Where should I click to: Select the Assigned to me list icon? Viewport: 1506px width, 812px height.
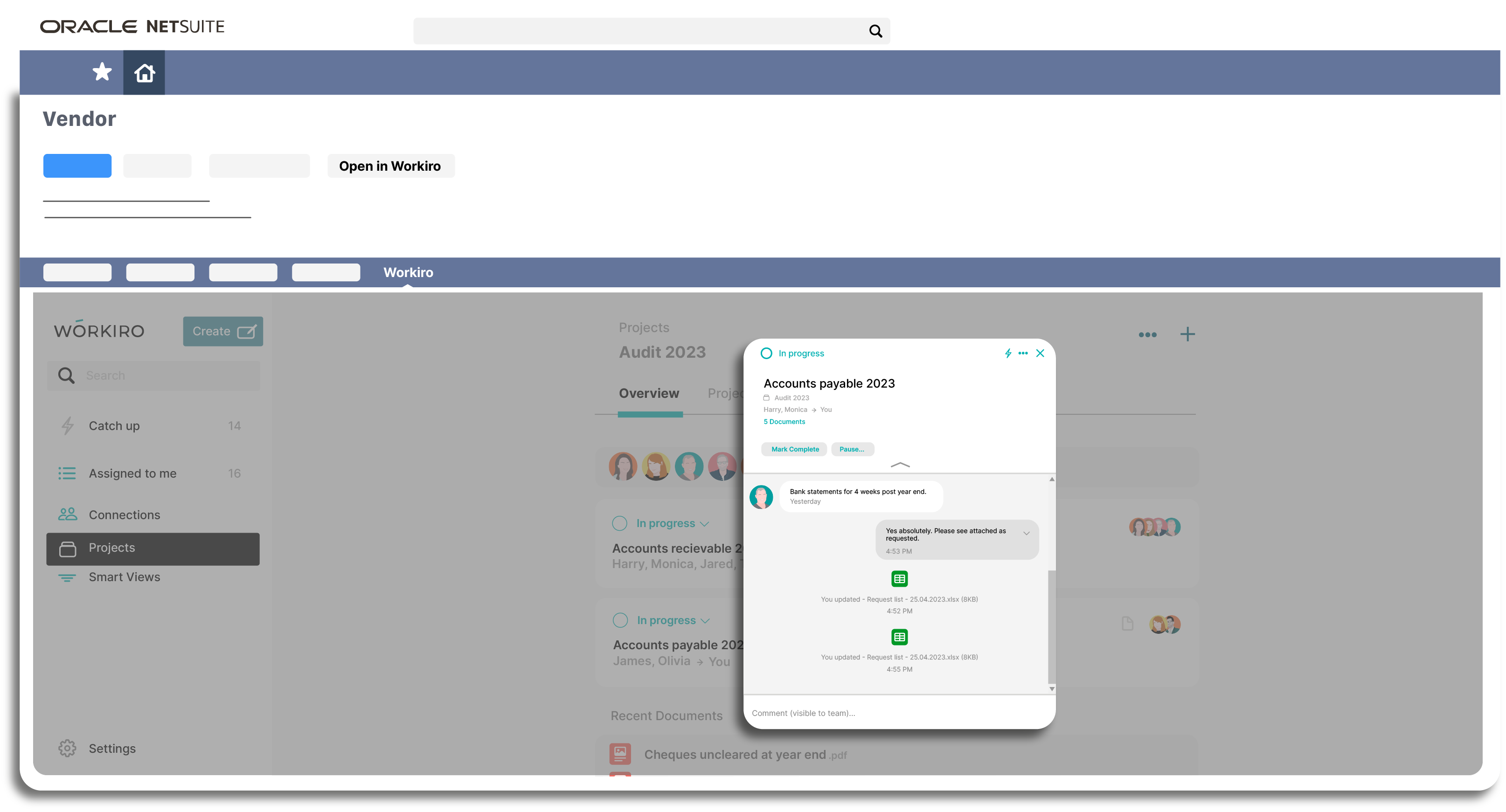tap(67, 473)
